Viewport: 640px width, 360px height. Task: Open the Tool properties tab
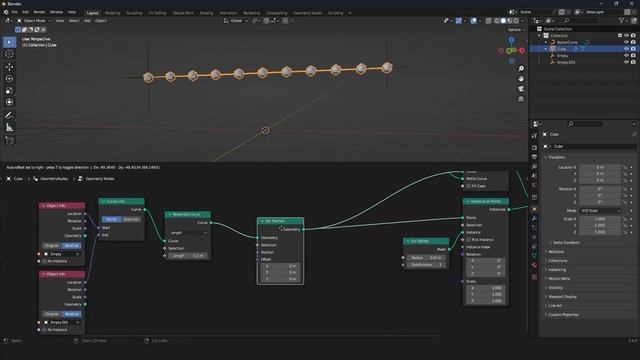tap(534, 136)
